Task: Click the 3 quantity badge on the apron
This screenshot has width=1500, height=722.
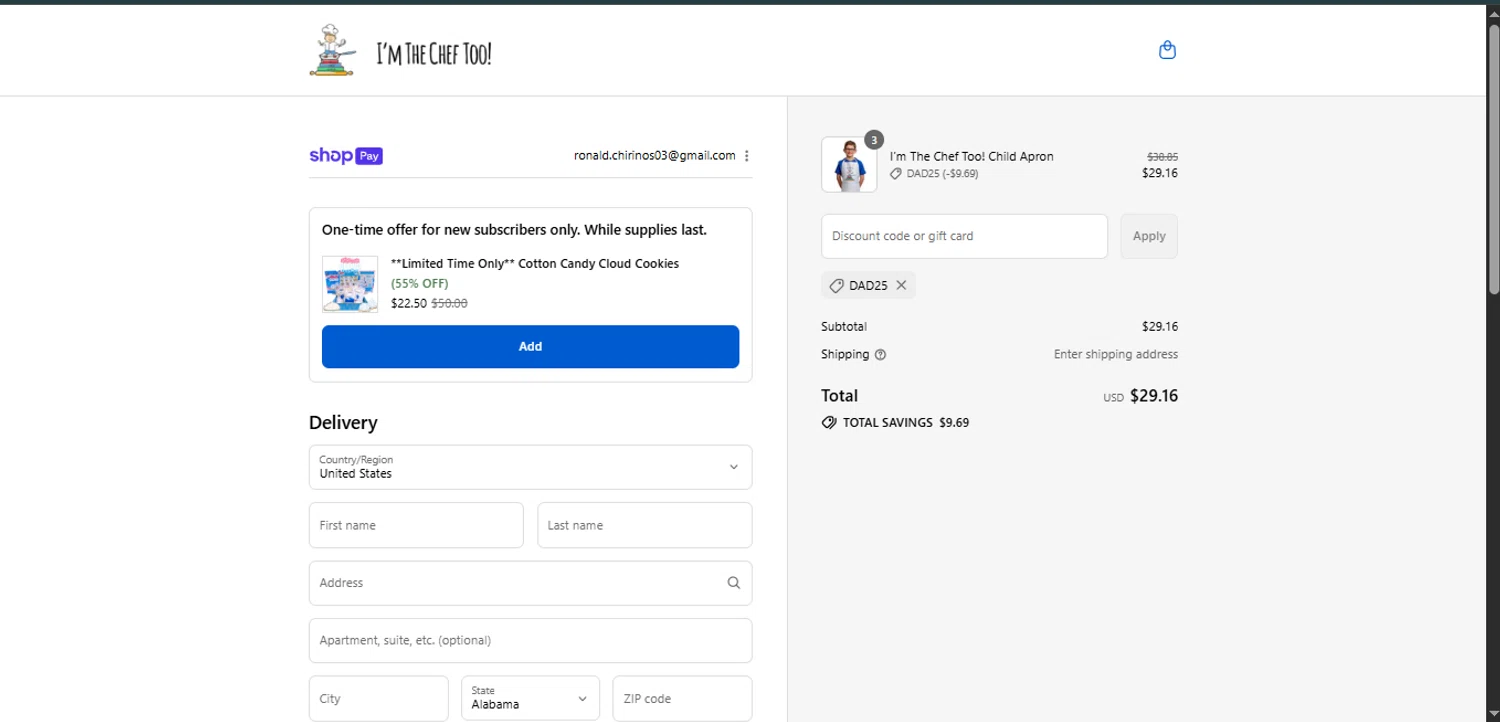Action: pos(874,140)
